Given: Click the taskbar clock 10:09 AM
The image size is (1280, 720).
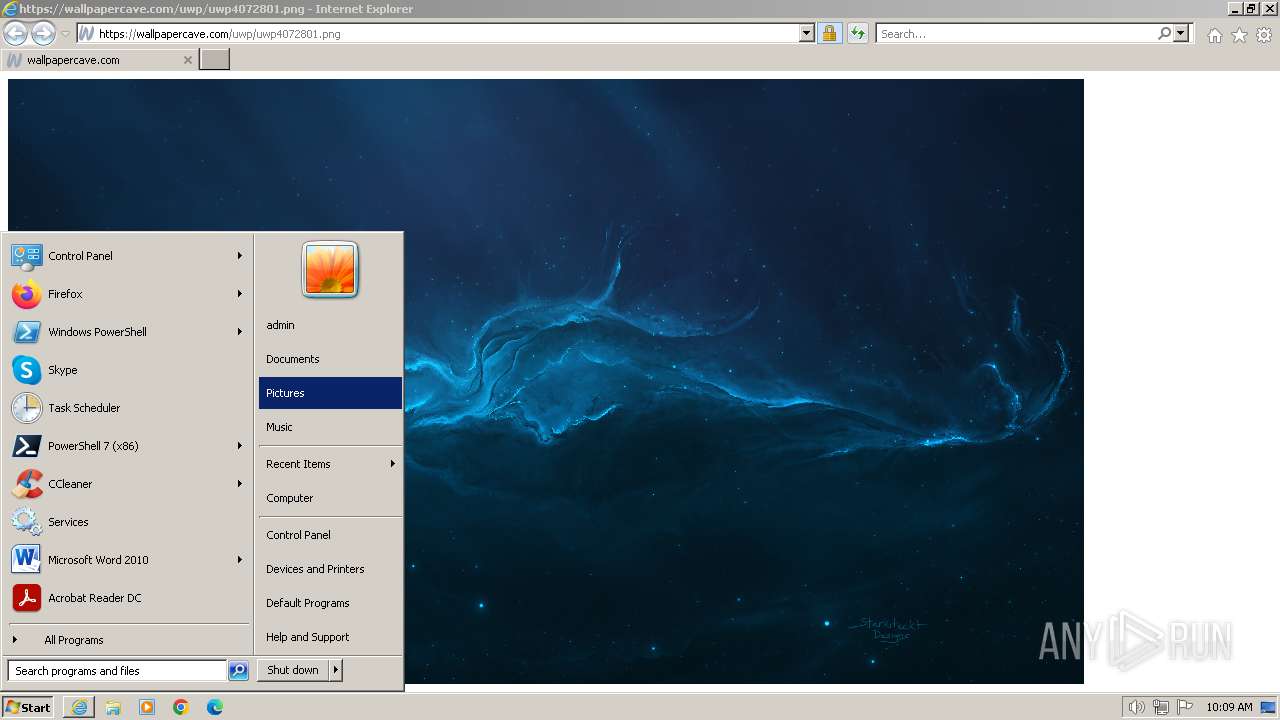Looking at the screenshot, I should pyautogui.click(x=1229, y=707).
